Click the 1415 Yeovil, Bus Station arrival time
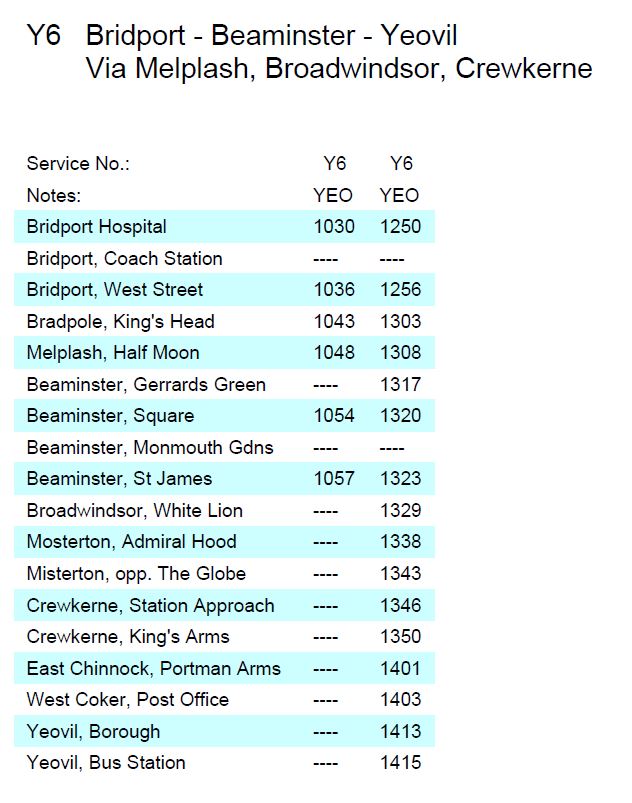The height and width of the screenshot is (803, 632). pos(400,762)
